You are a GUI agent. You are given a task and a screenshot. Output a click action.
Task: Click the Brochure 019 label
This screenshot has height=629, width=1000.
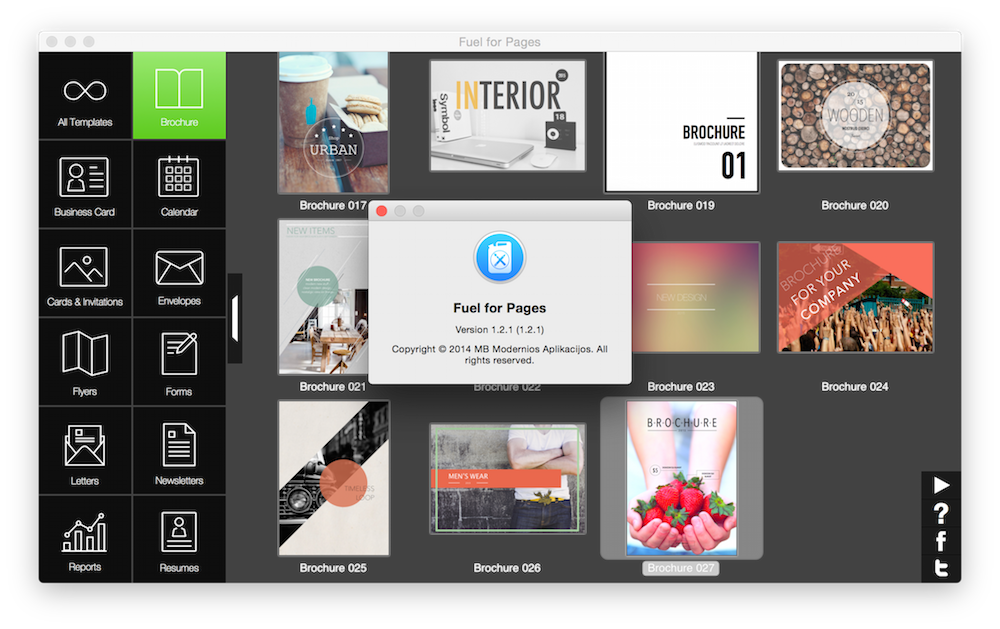(680, 205)
